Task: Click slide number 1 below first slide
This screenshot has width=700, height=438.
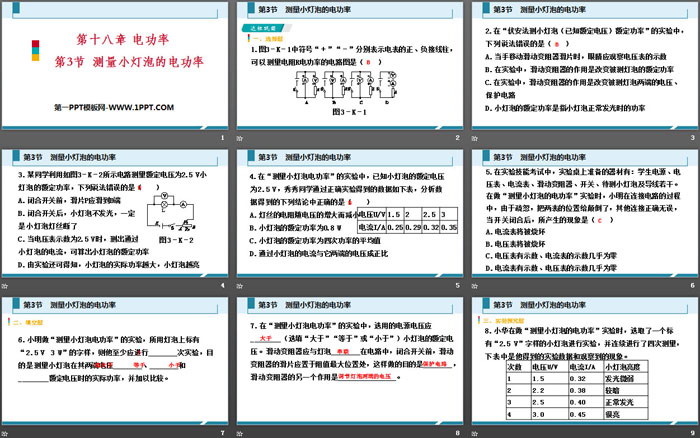Action: [222, 138]
